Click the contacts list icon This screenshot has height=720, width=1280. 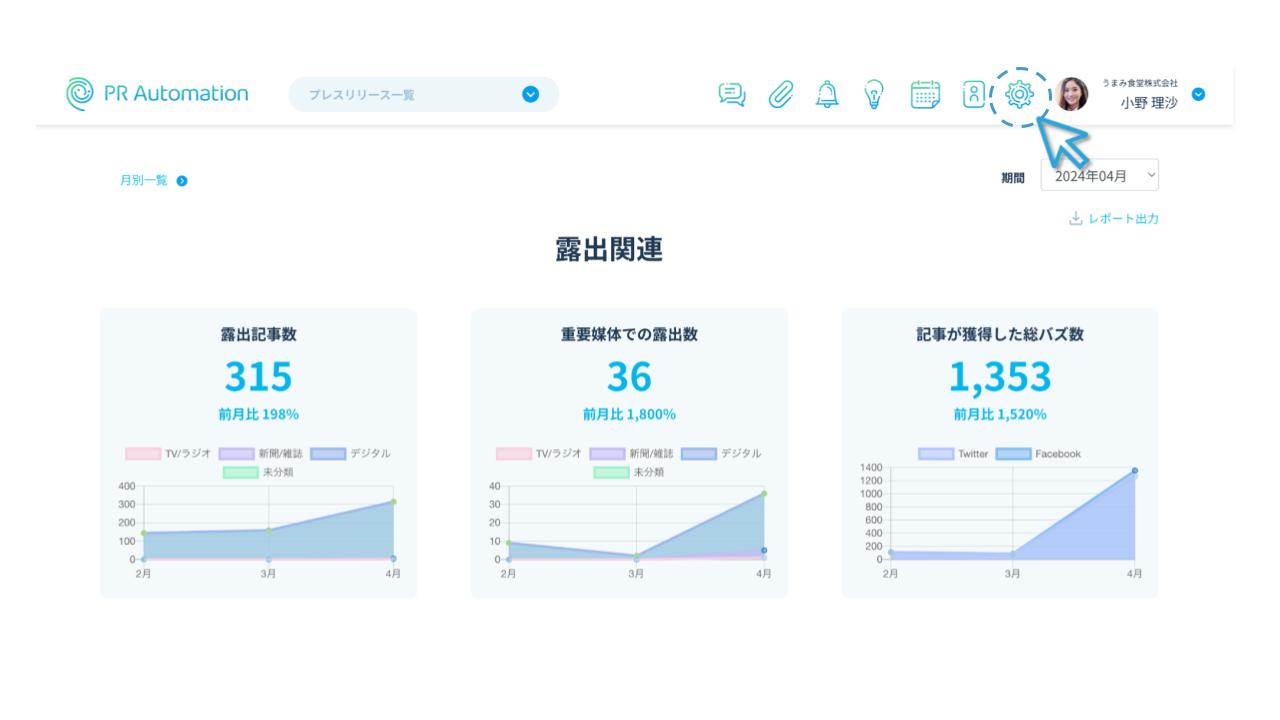tap(973, 94)
